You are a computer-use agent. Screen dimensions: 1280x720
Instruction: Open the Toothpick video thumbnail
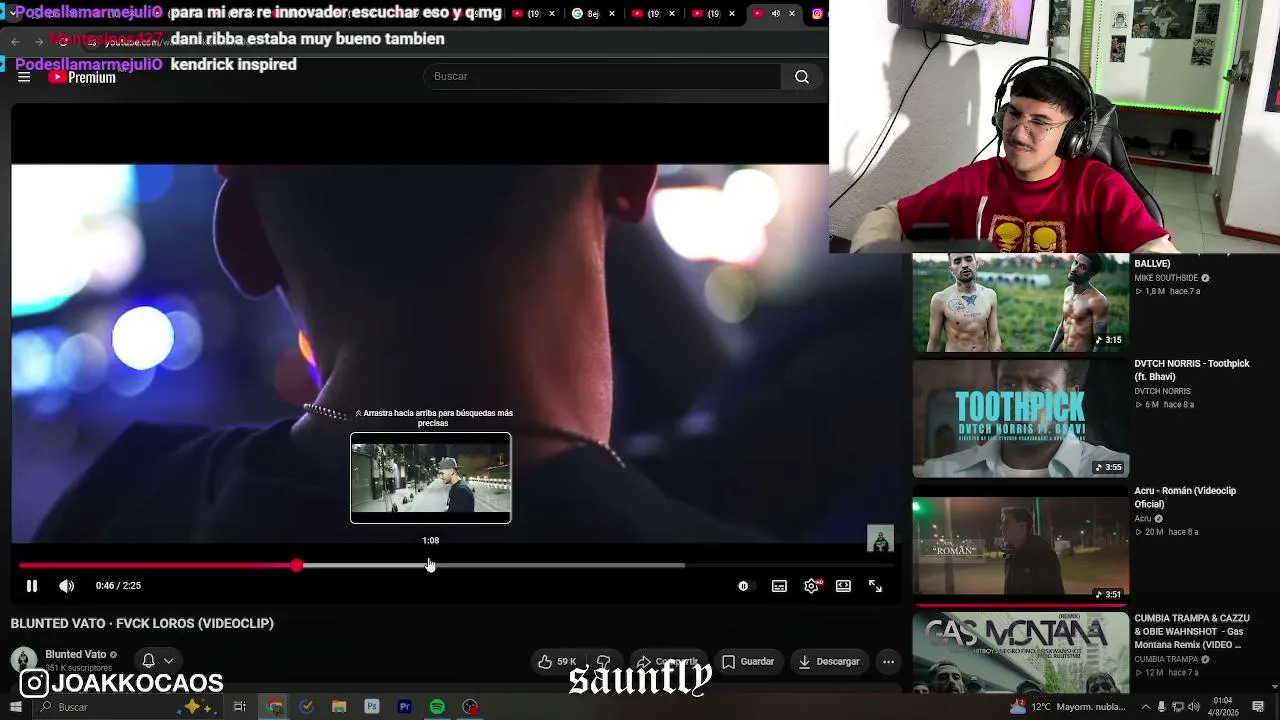(1020, 419)
